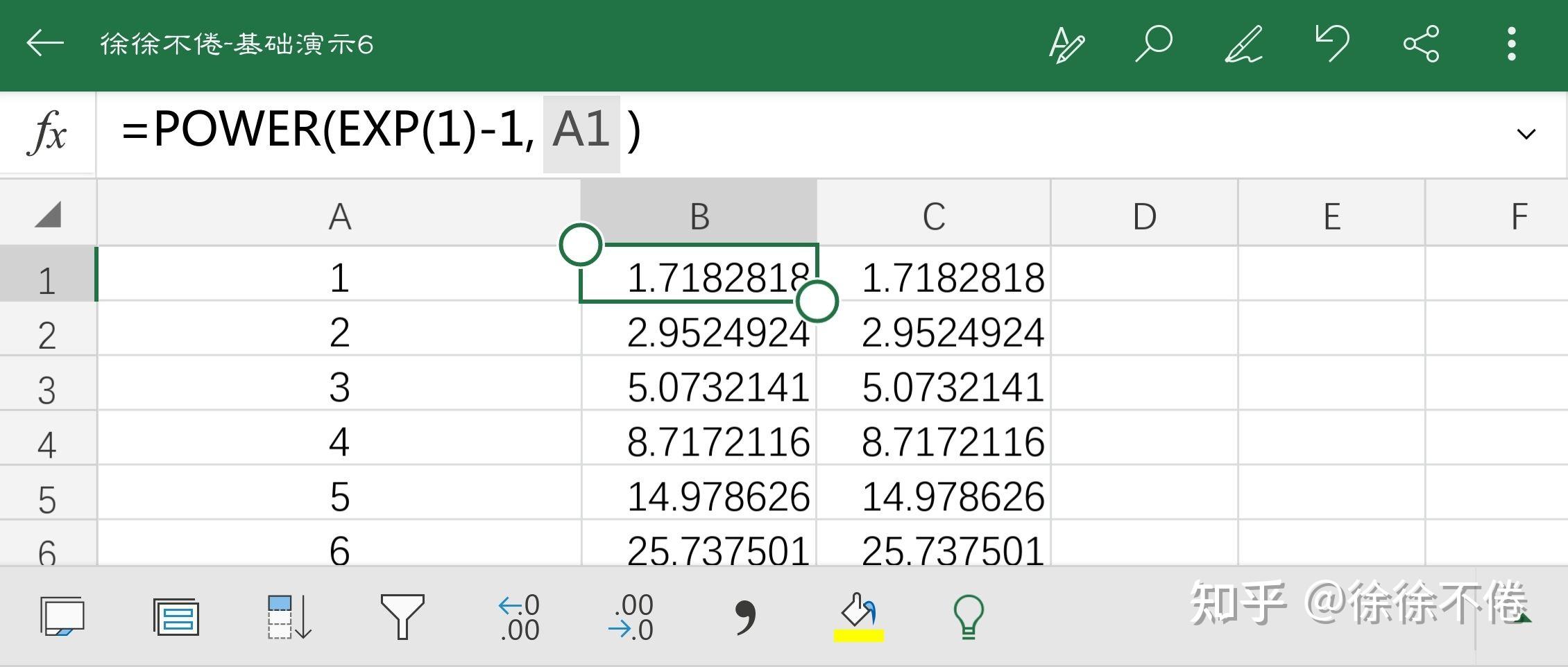Select cell B4 showing 8.7172116
The height and width of the screenshot is (667, 1568).
tap(699, 439)
